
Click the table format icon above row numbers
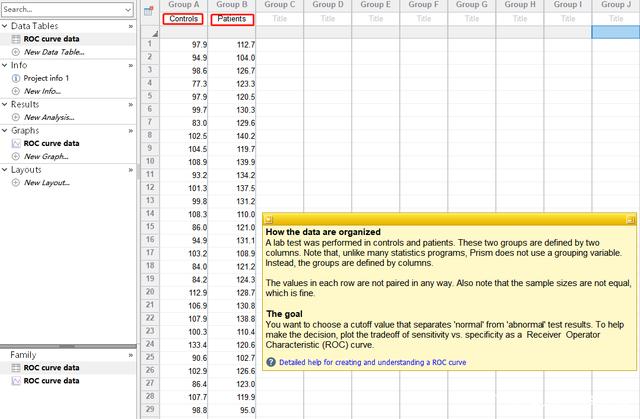(149, 11)
